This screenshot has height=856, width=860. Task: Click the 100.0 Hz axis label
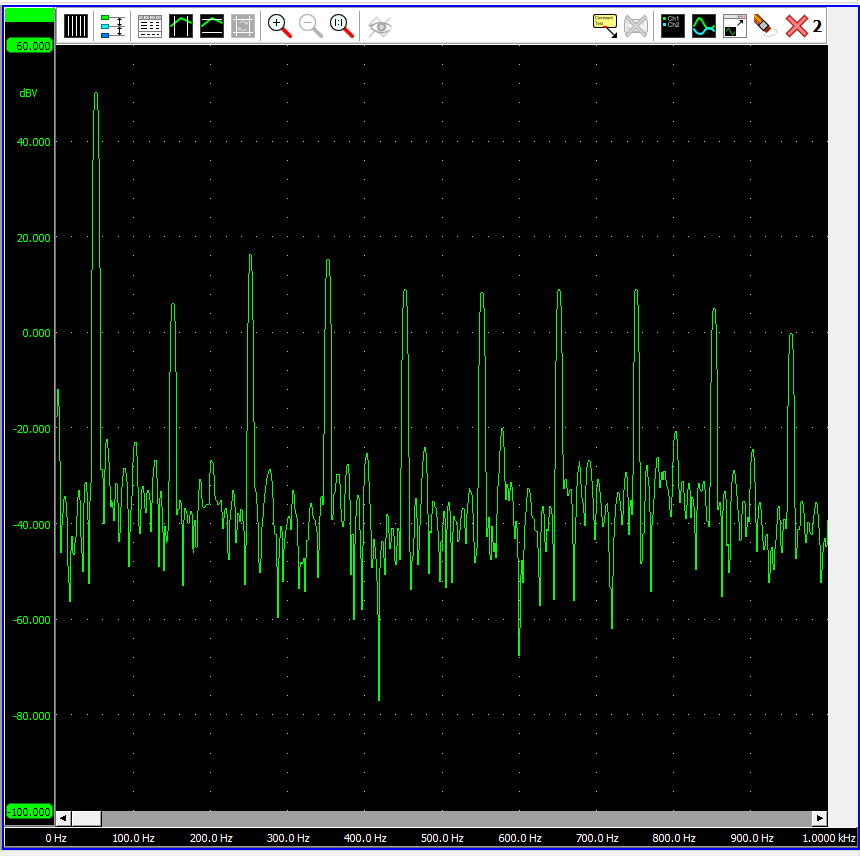coord(133,838)
